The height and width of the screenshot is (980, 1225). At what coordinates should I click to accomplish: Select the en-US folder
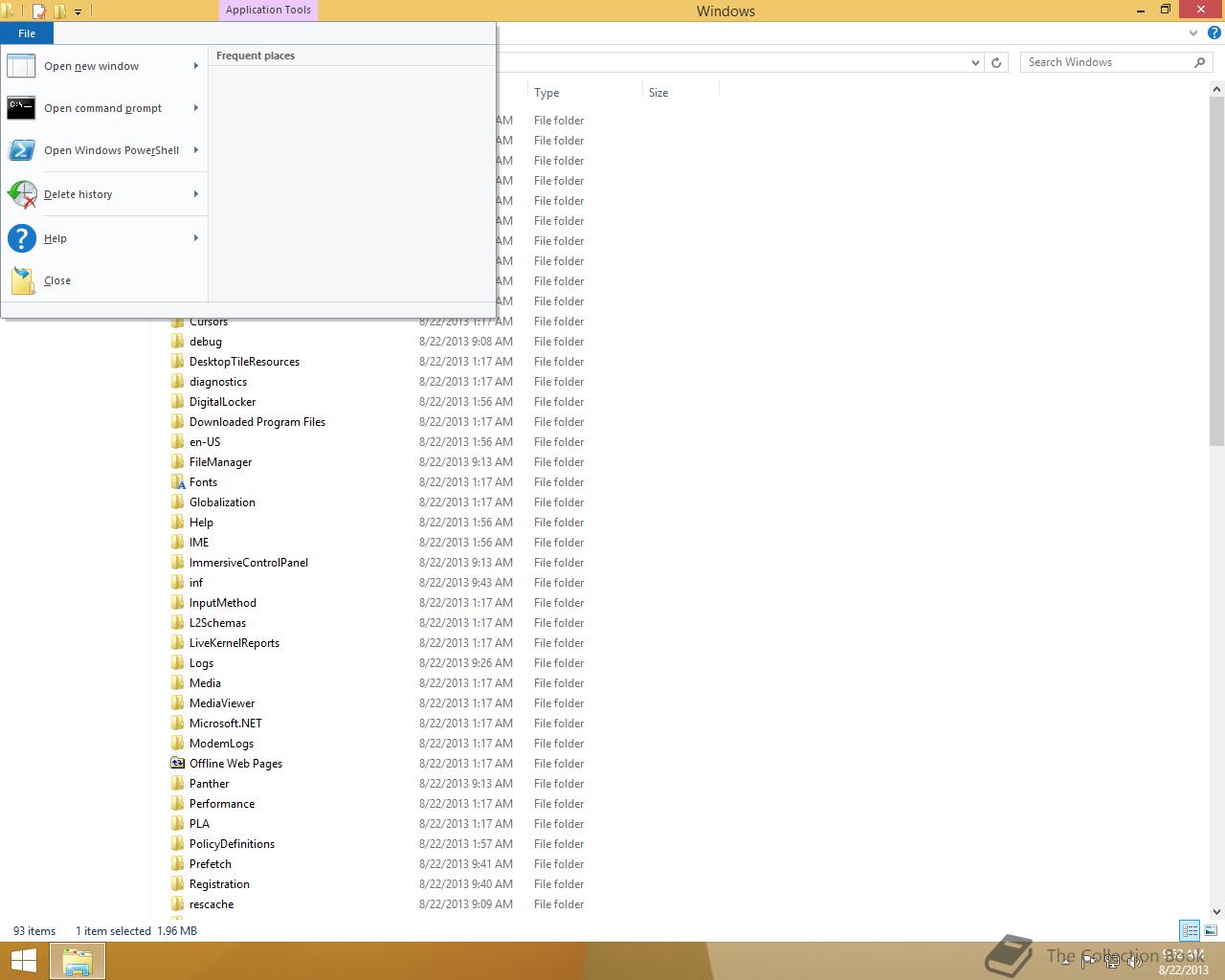(x=205, y=442)
